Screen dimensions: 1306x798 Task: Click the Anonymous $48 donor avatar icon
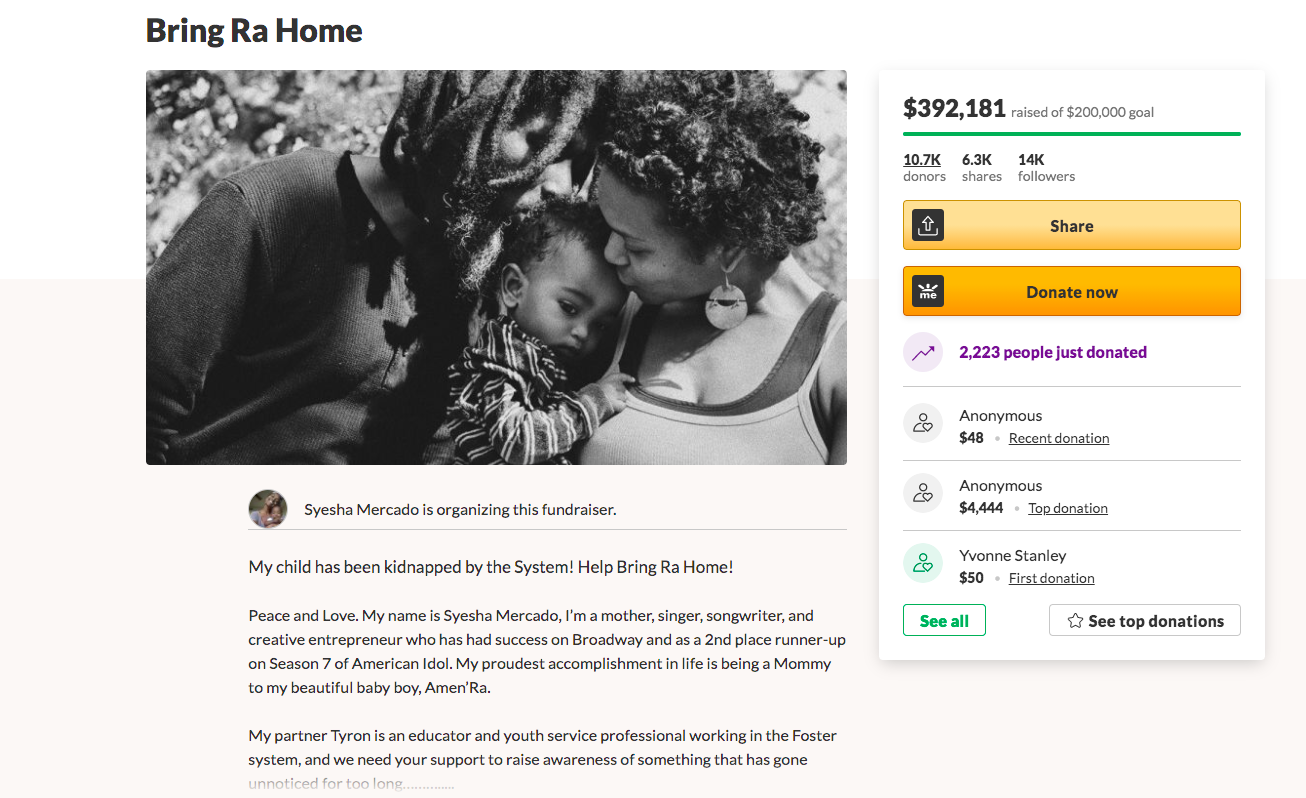click(x=923, y=423)
